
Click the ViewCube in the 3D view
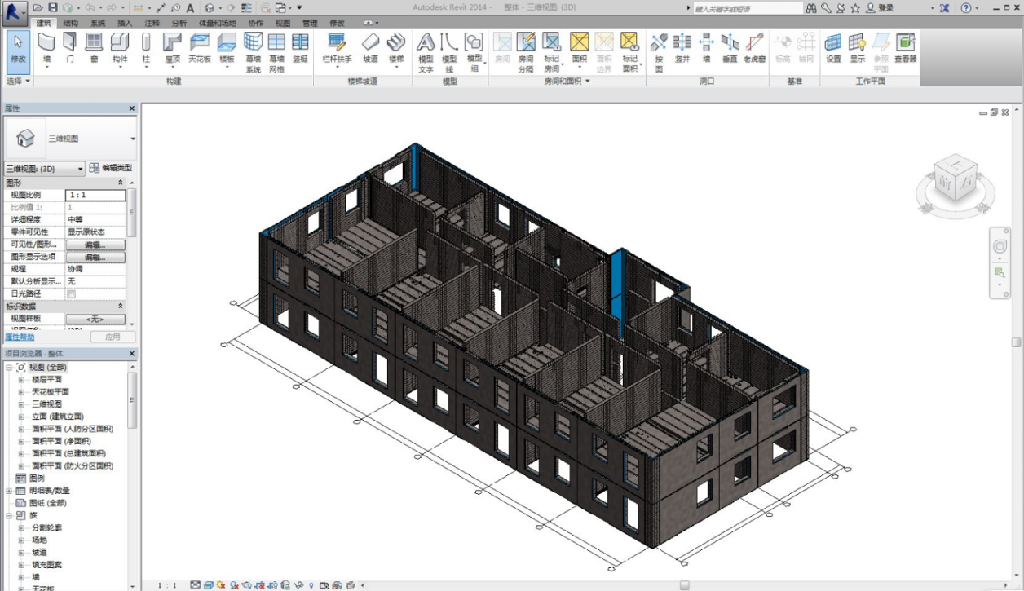tap(955, 180)
